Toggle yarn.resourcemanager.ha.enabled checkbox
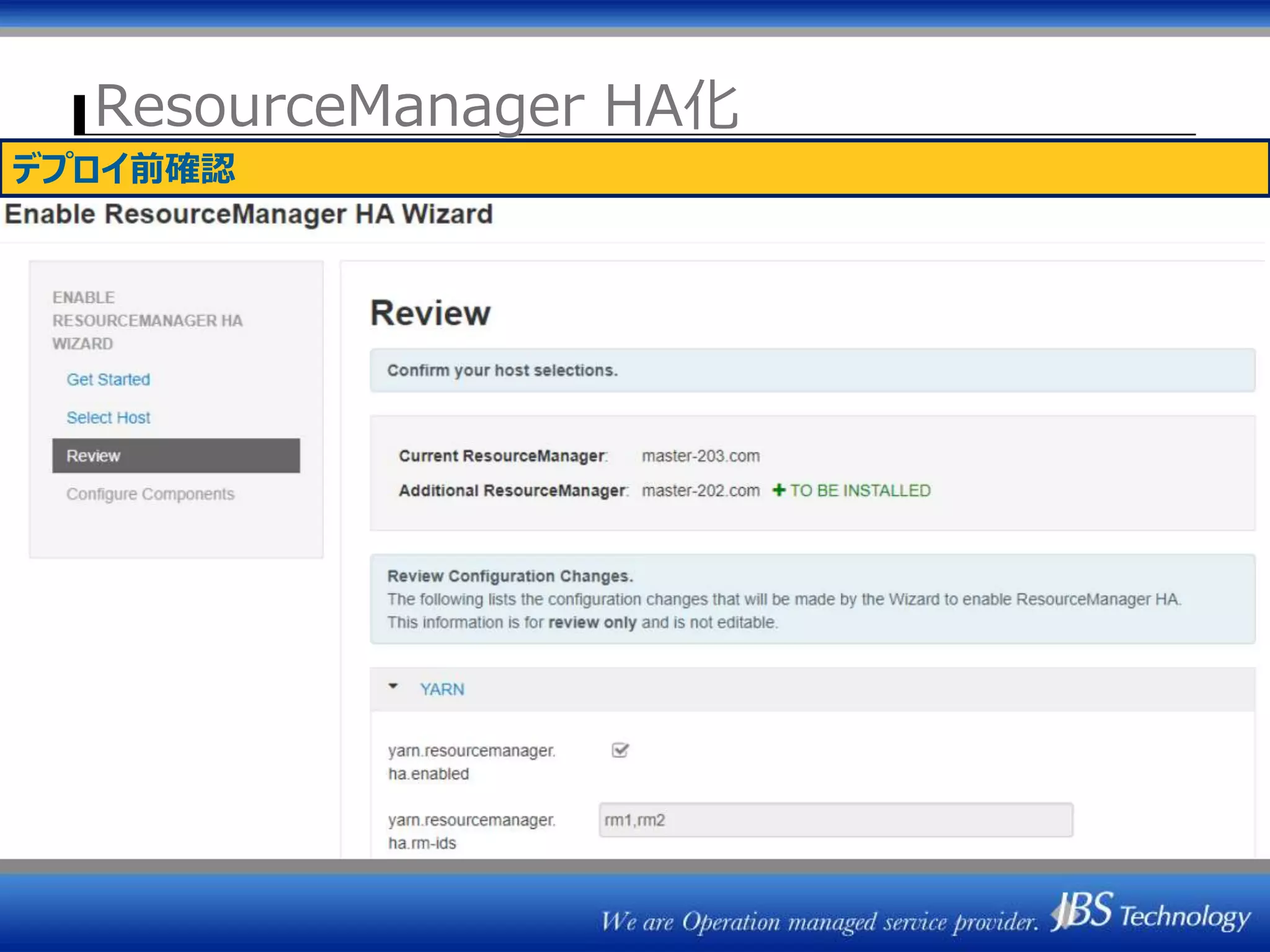The width and height of the screenshot is (1270, 952). [620, 751]
